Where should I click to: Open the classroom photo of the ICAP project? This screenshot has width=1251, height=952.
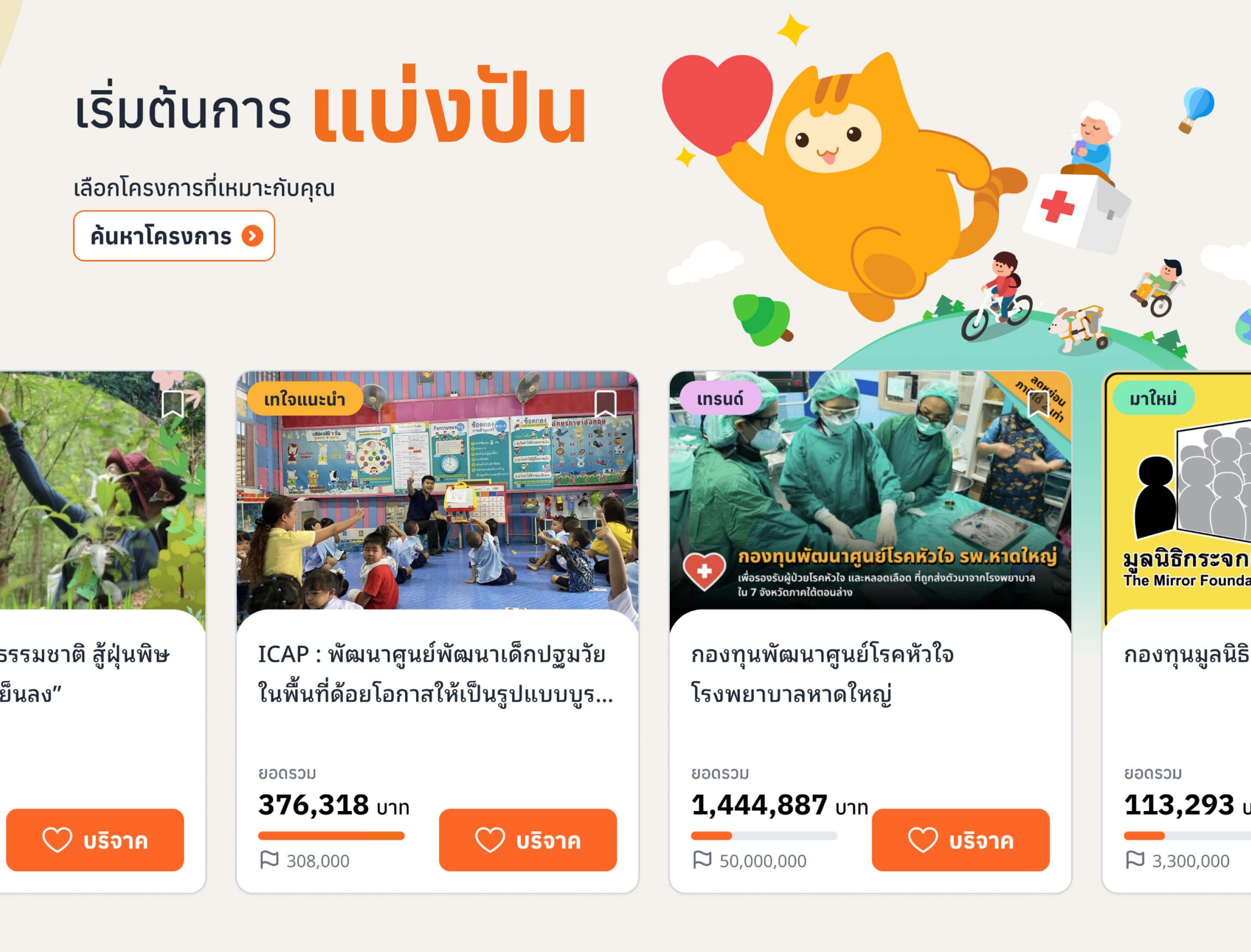437,491
